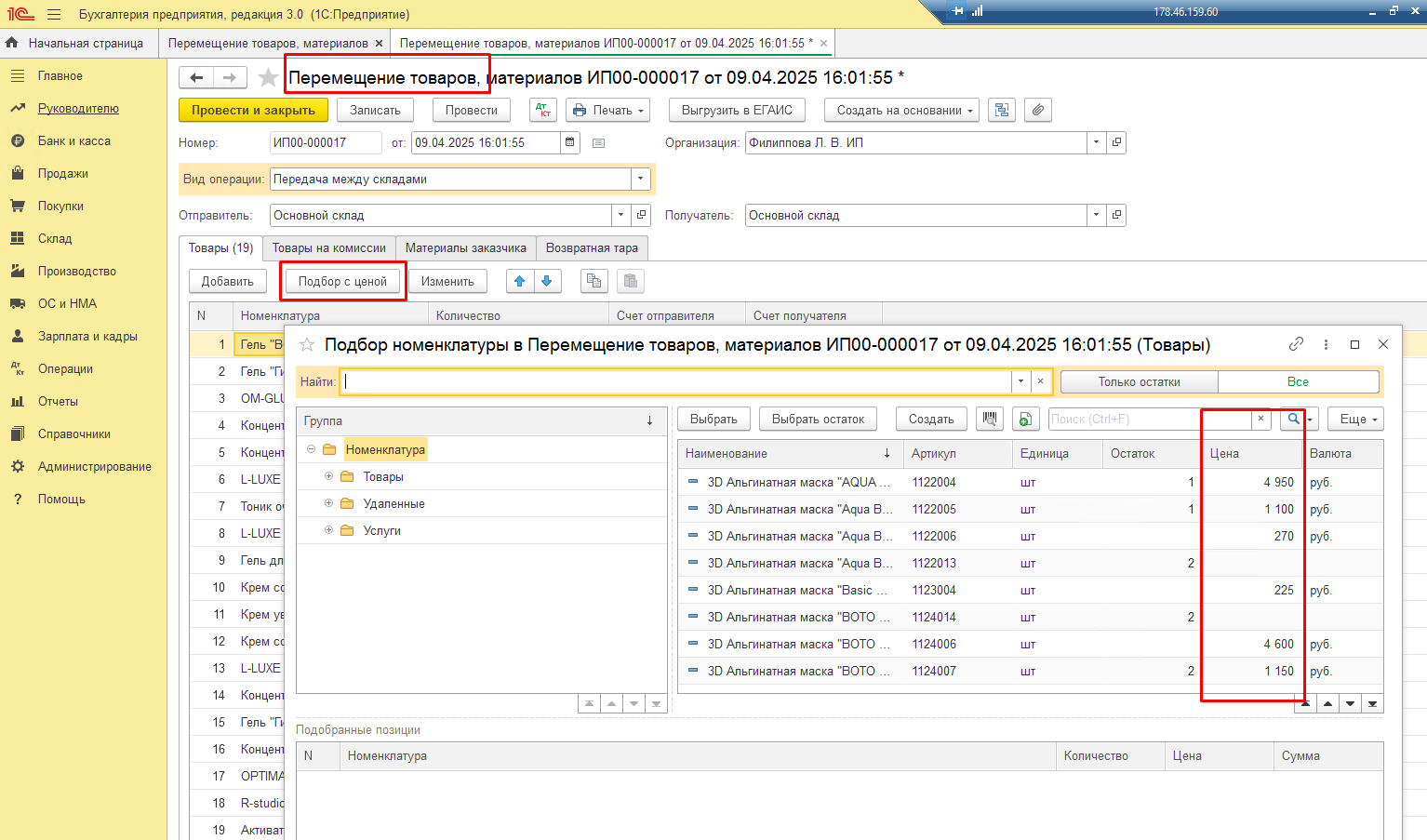Switch filter to Только остатки
This screenshot has height=840, width=1427.
click(x=1139, y=381)
